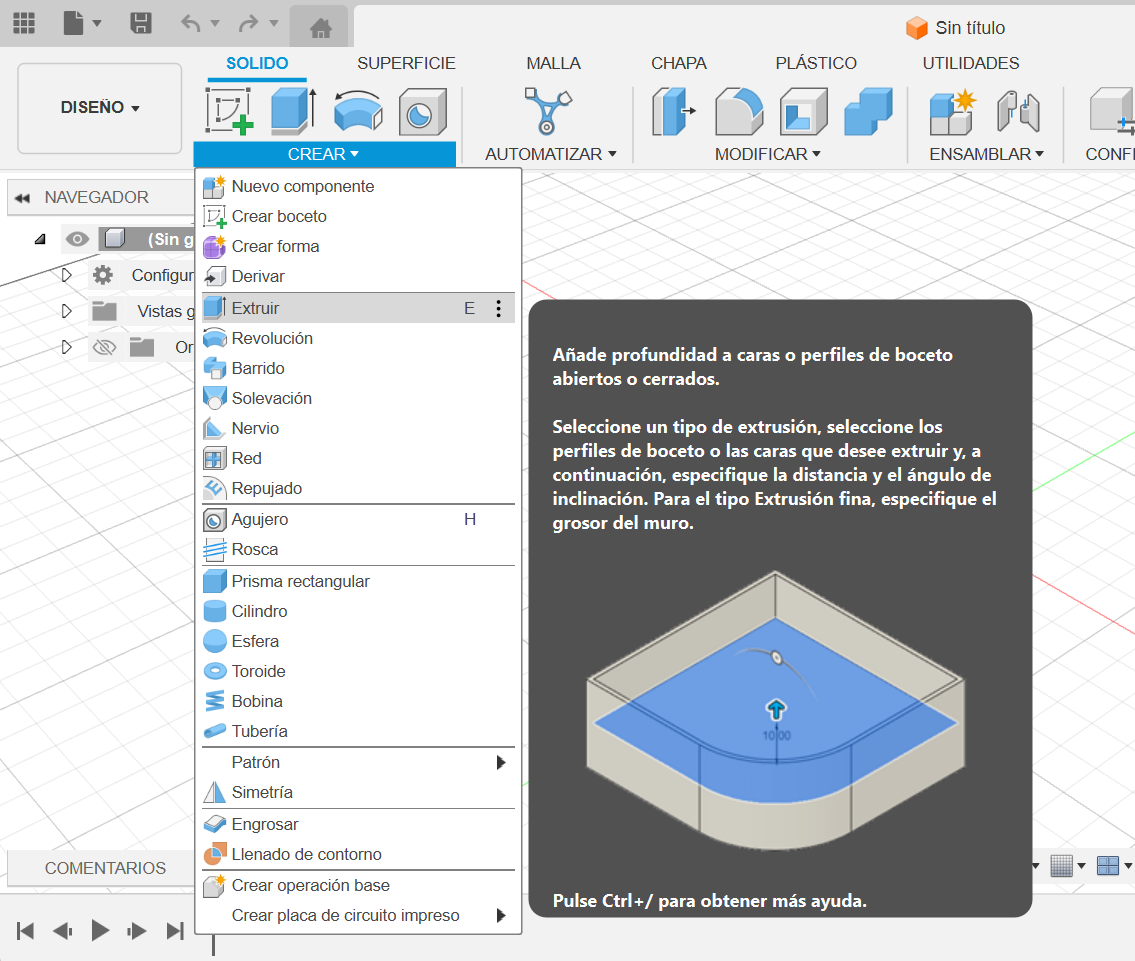Open the DISEÑO workspace dropdown
1135x961 pixels.
pyautogui.click(x=100, y=108)
